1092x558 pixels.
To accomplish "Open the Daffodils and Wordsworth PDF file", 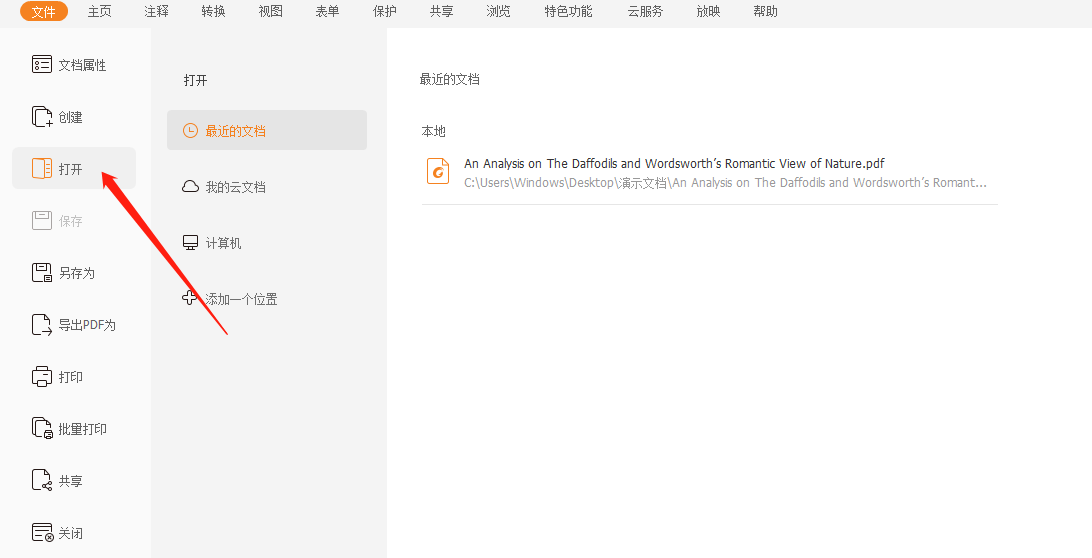I will pyautogui.click(x=674, y=164).
